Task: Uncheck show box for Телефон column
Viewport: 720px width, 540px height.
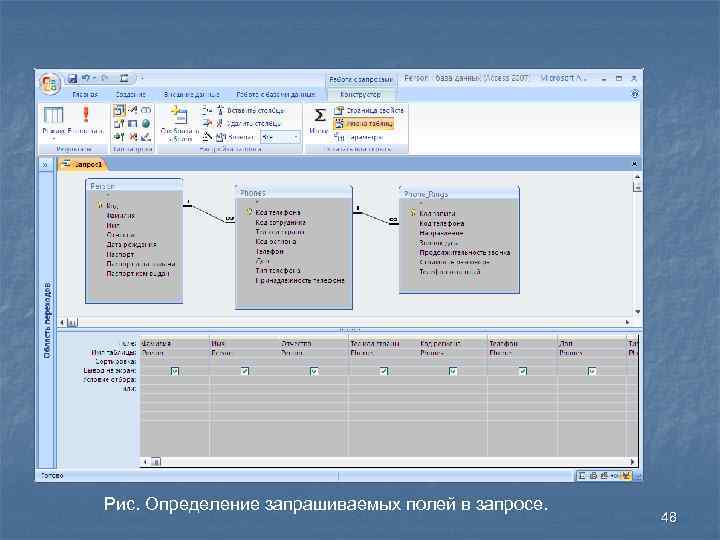Action: (x=523, y=371)
